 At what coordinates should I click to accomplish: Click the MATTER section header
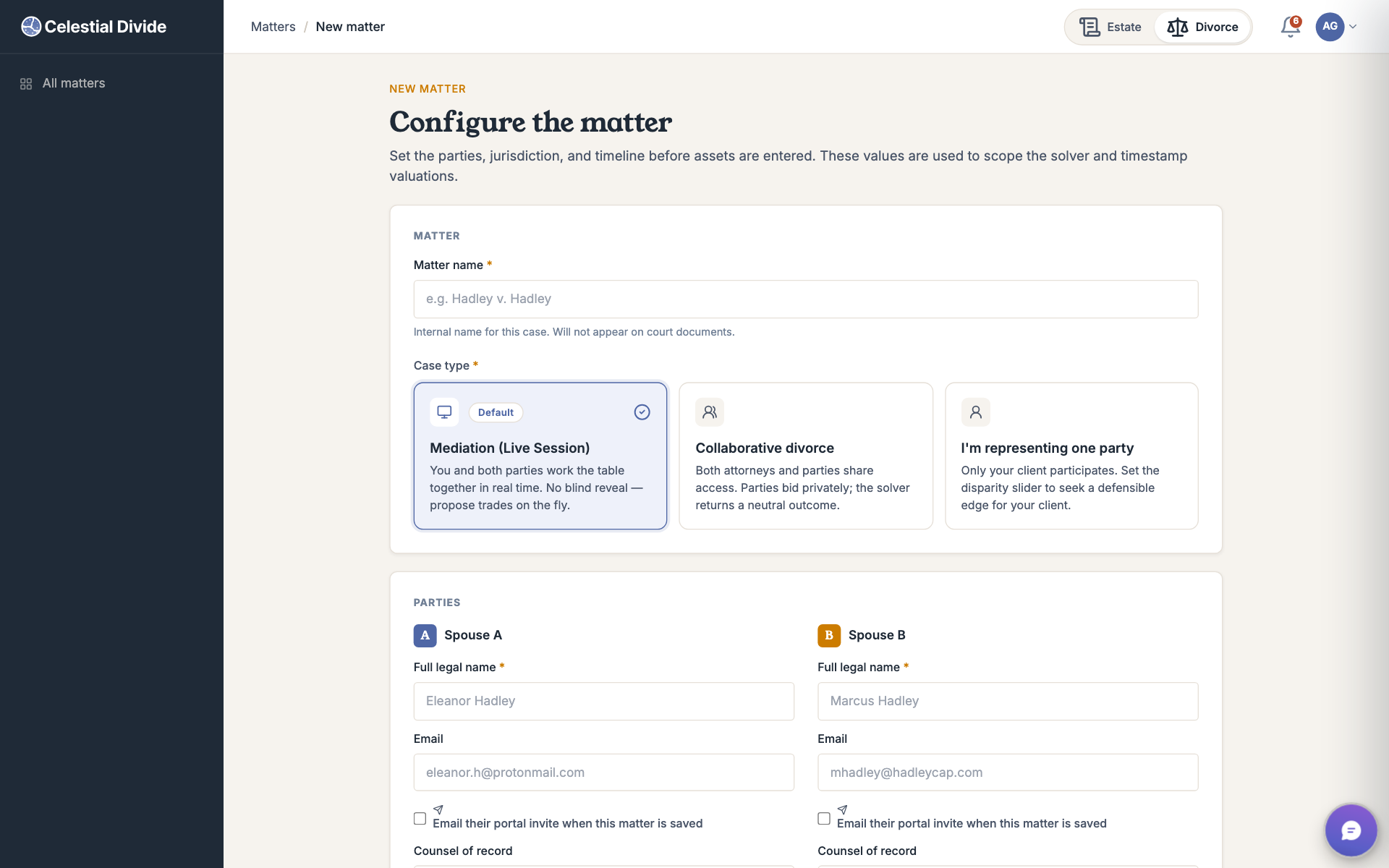click(437, 236)
